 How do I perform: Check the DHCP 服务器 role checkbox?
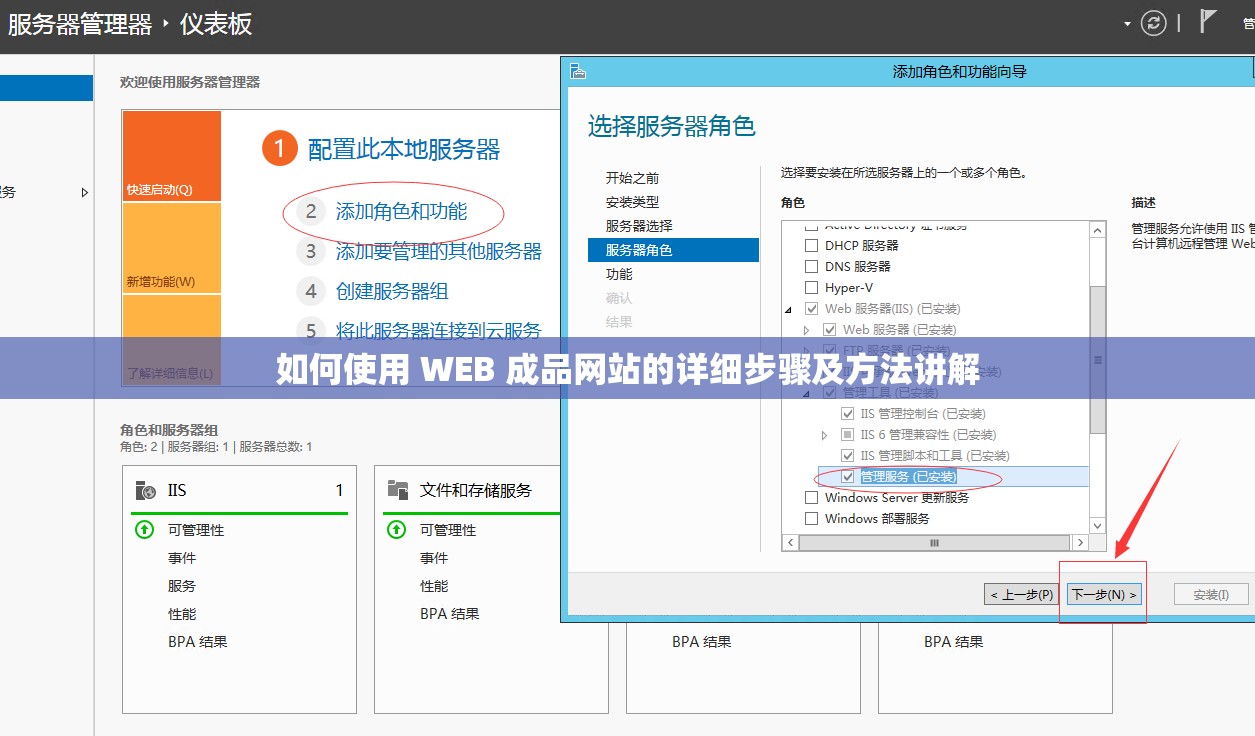(812, 245)
